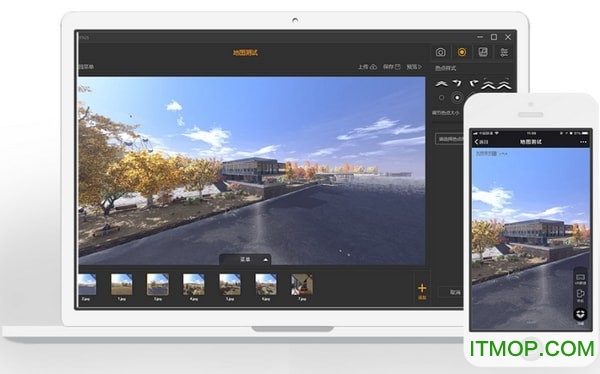This screenshot has width=600, height=374.
Task: Choose the double chevron hotspot style
Action: 488,84
